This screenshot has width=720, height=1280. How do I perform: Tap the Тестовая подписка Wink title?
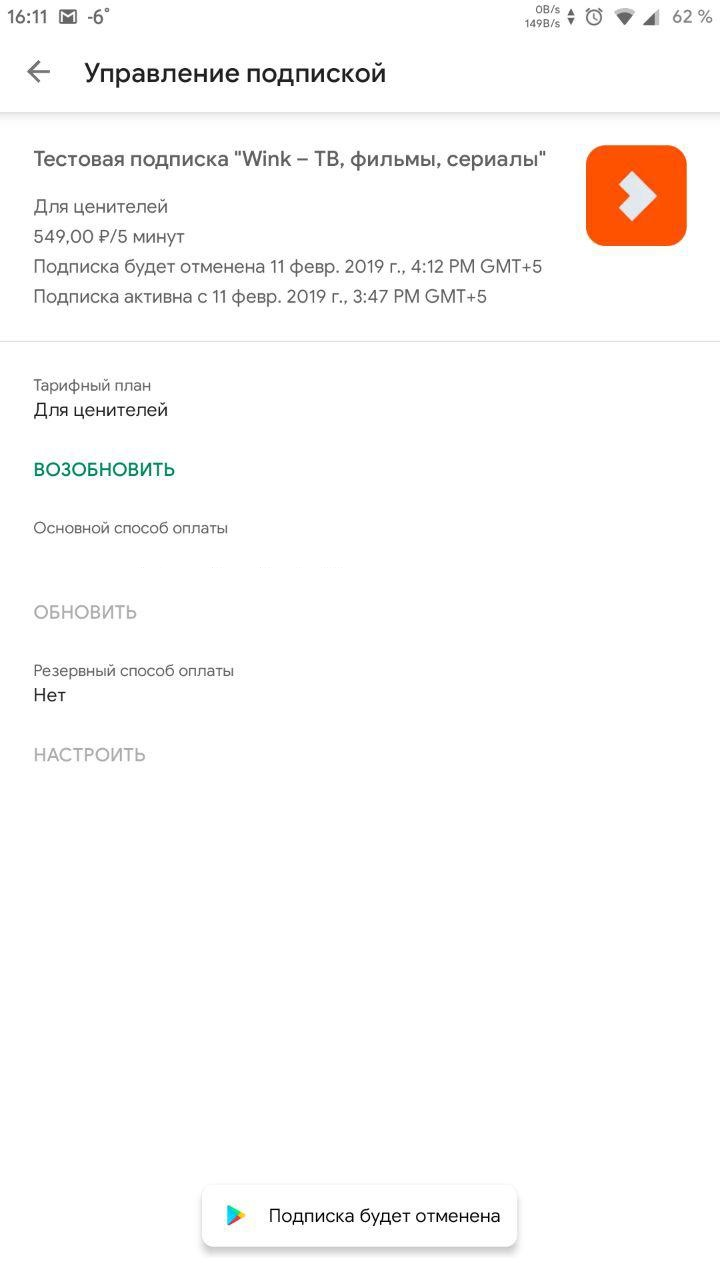coord(290,159)
